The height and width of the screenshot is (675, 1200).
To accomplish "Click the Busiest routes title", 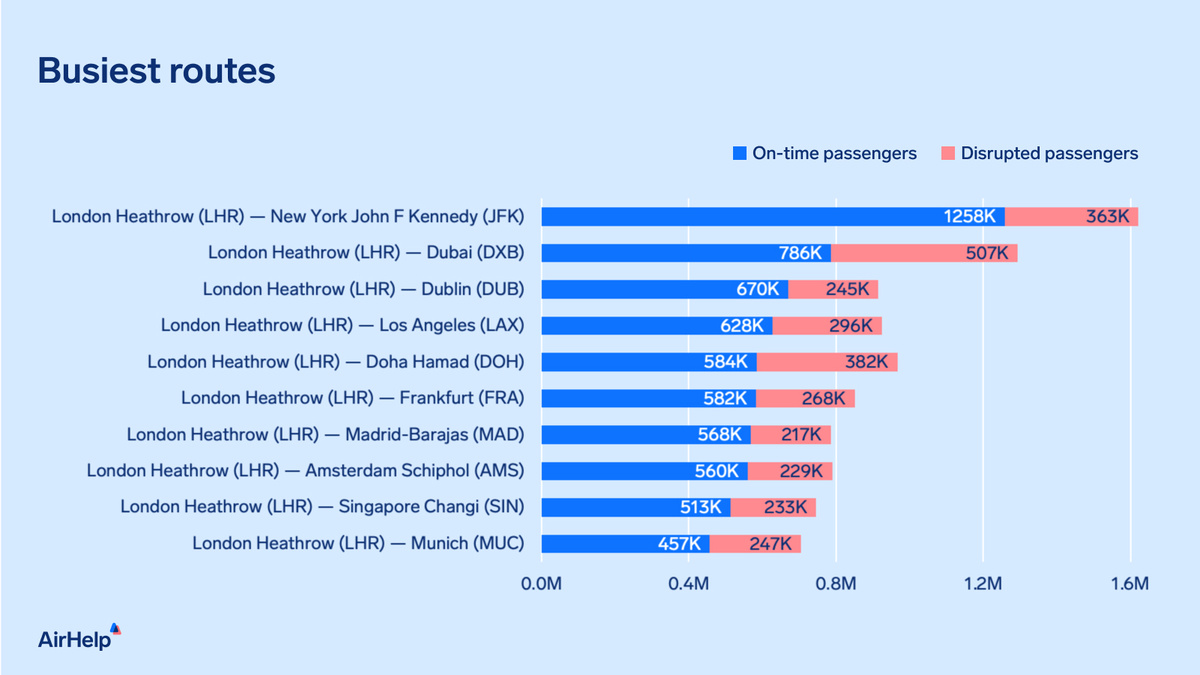I will [156, 71].
